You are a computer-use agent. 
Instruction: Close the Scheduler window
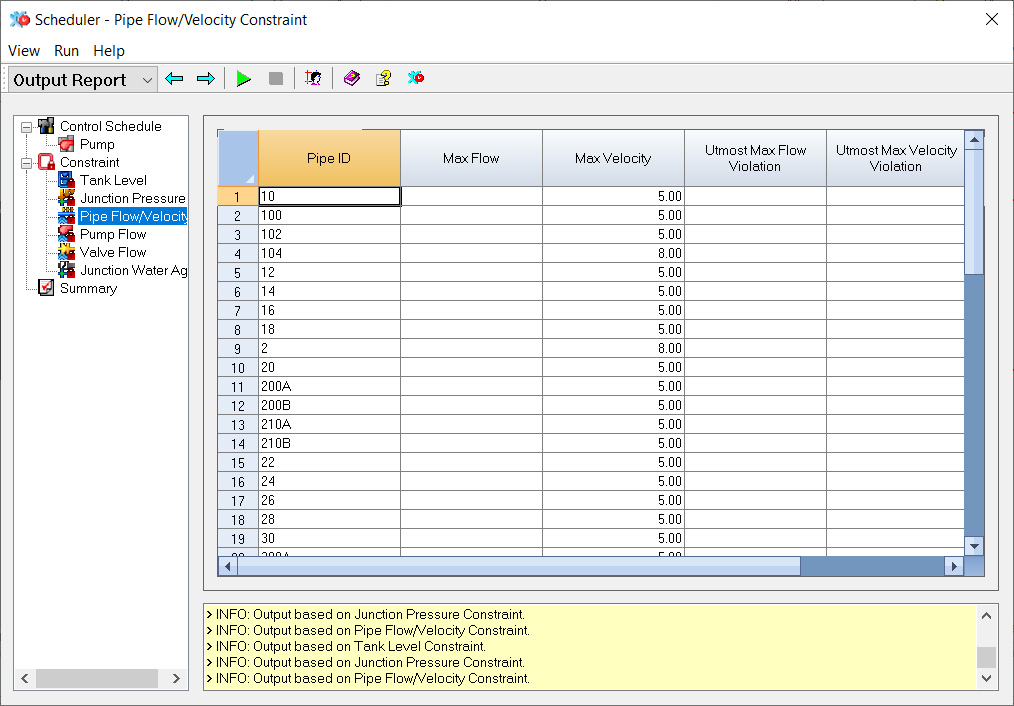[x=992, y=19]
